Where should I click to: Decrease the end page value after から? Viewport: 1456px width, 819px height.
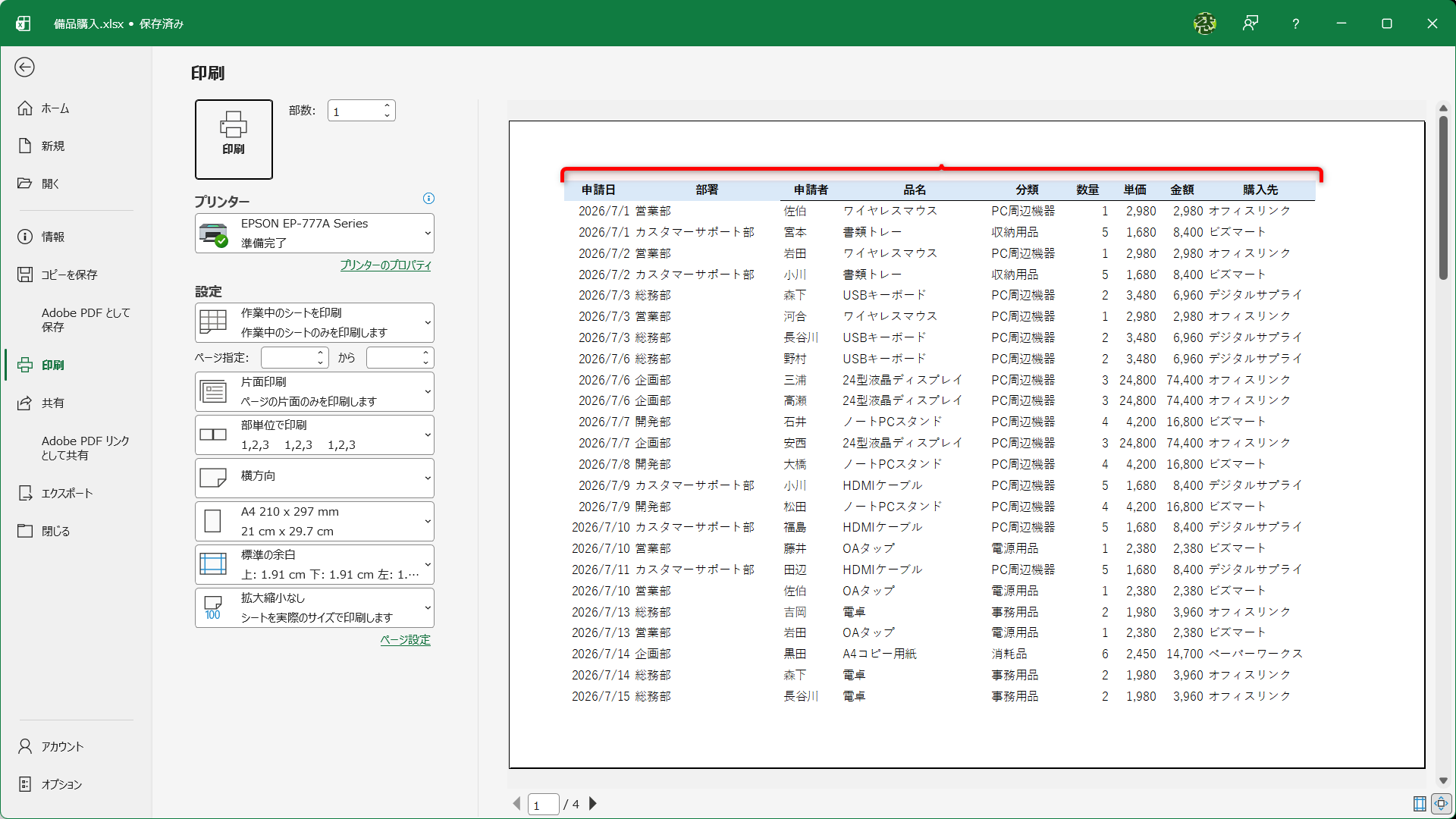tap(426, 362)
